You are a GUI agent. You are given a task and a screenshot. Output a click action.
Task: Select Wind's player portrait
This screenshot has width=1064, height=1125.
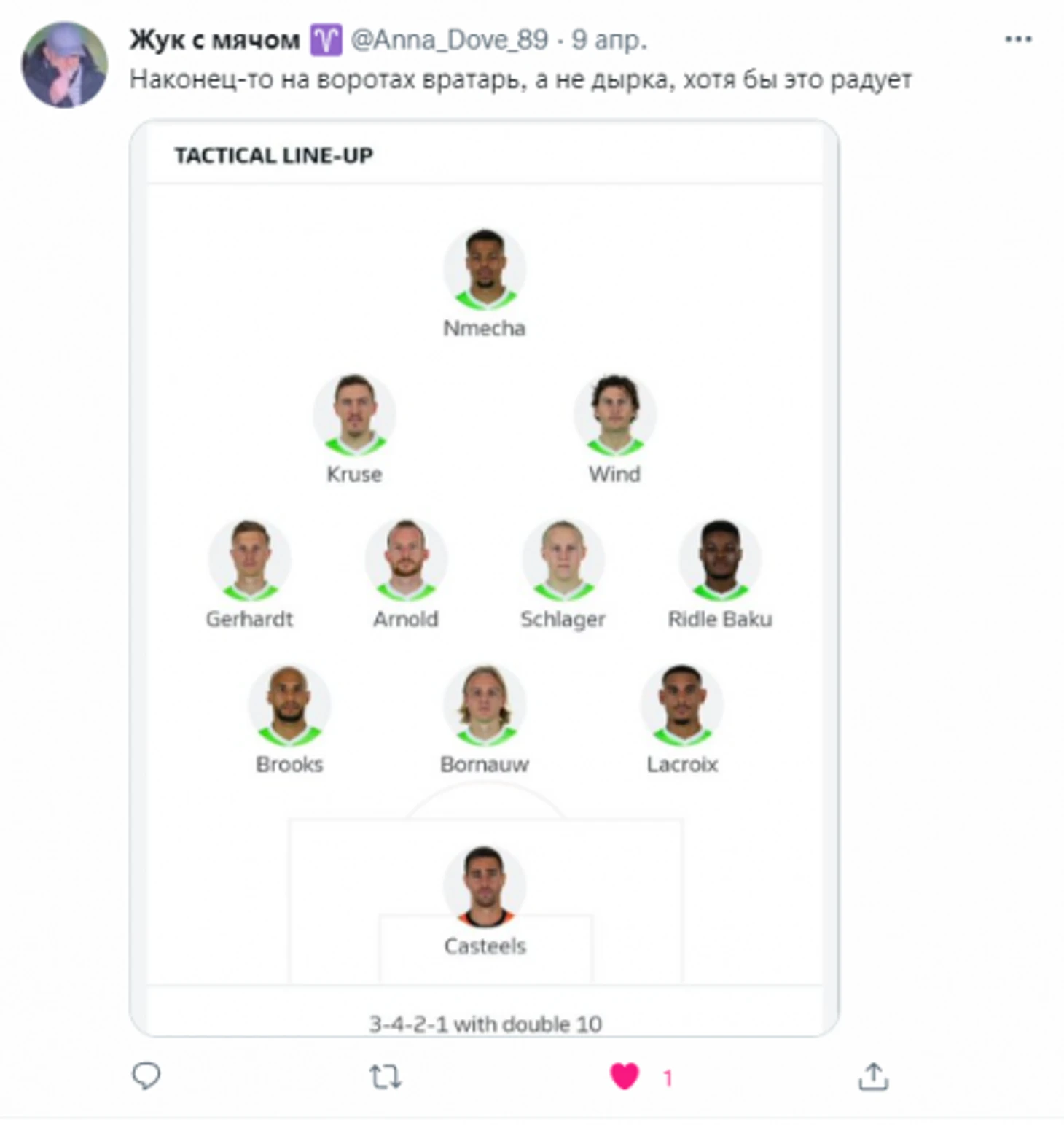coord(614,415)
